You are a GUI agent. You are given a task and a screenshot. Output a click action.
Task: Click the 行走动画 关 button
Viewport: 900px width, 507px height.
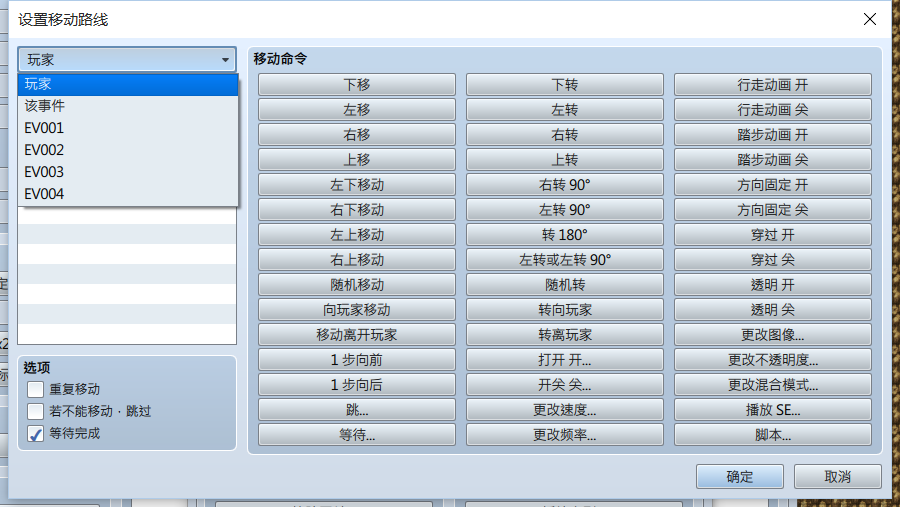pos(773,110)
